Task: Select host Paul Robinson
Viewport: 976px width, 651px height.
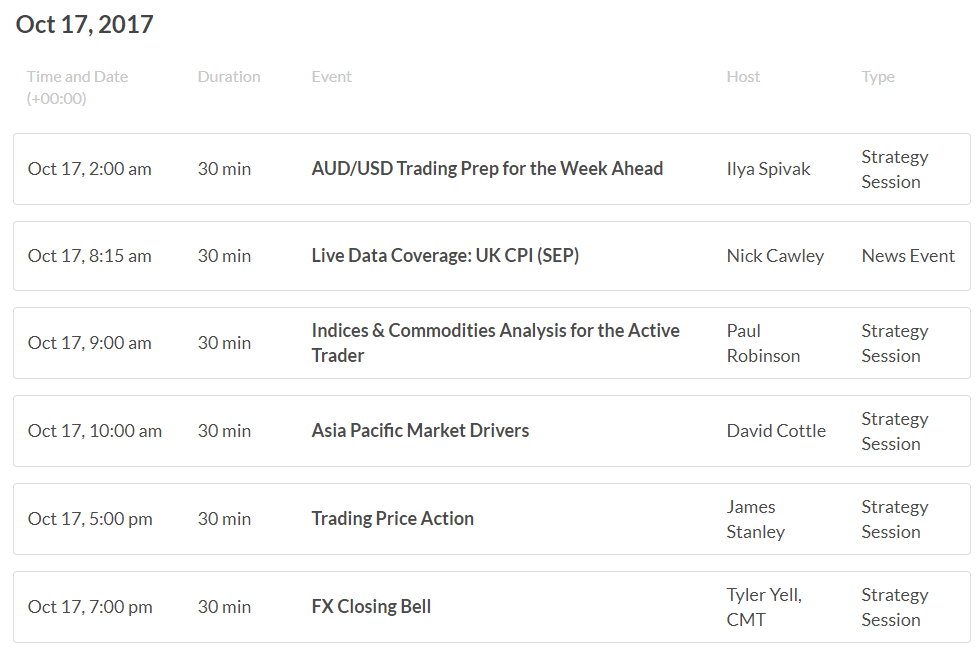Action: (x=763, y=343)
